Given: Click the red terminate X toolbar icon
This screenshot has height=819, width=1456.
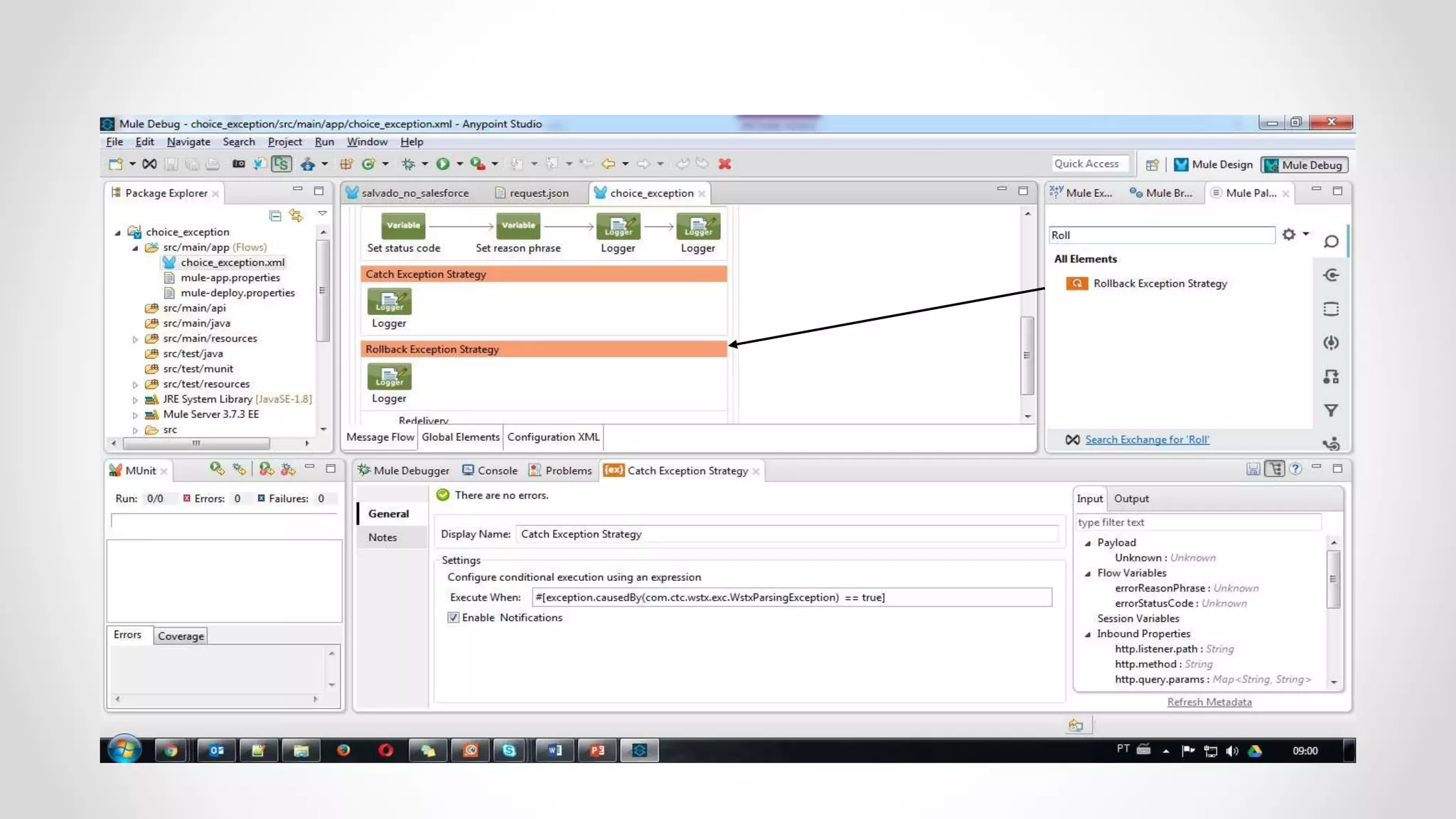Looking at the screenshot, I should click(724, 164).
